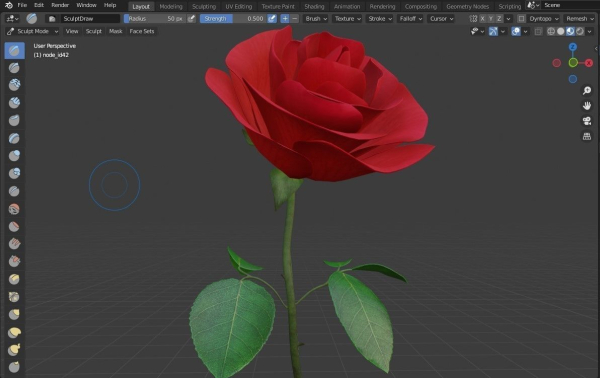
Task: Select the Draw sculpt brush tool
Action: pos(14,51)
